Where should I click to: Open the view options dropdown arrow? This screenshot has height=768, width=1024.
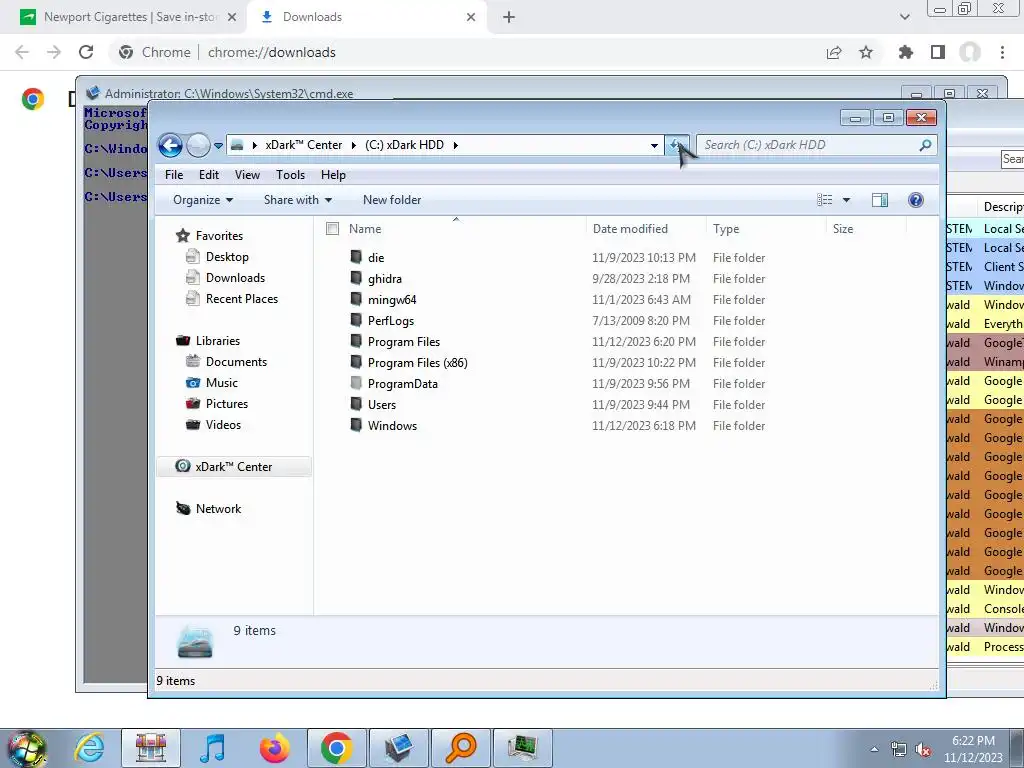click(846, 200)
